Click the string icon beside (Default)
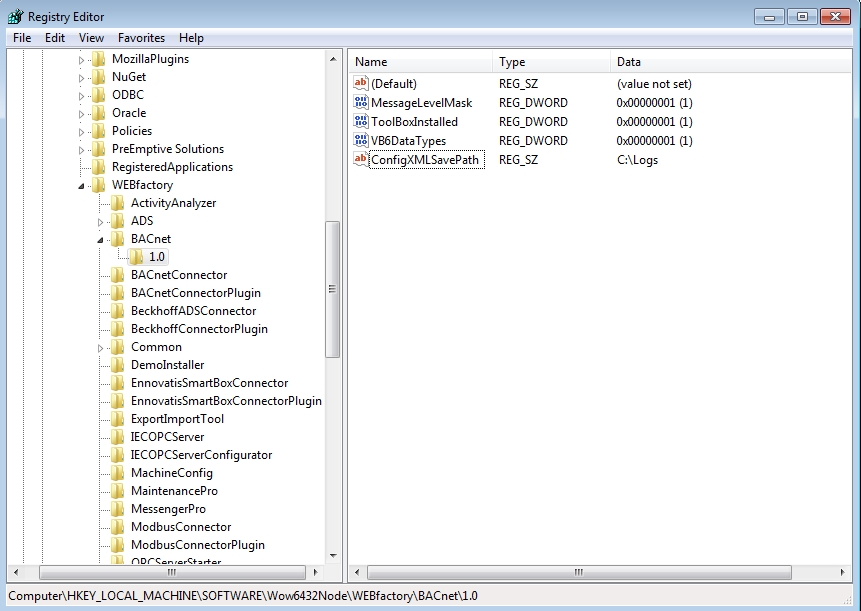This screenshot has height=611, width=861. coord(361,84)
